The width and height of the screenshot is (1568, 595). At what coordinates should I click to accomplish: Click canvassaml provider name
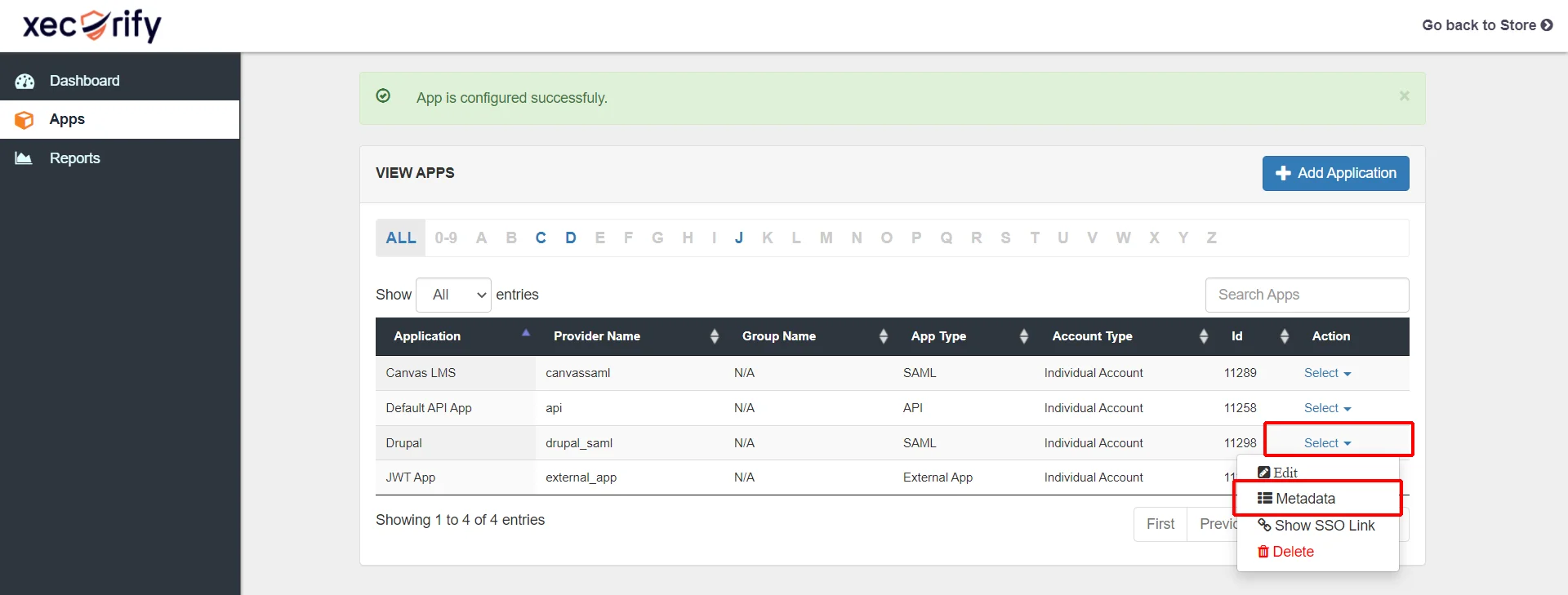578,373
